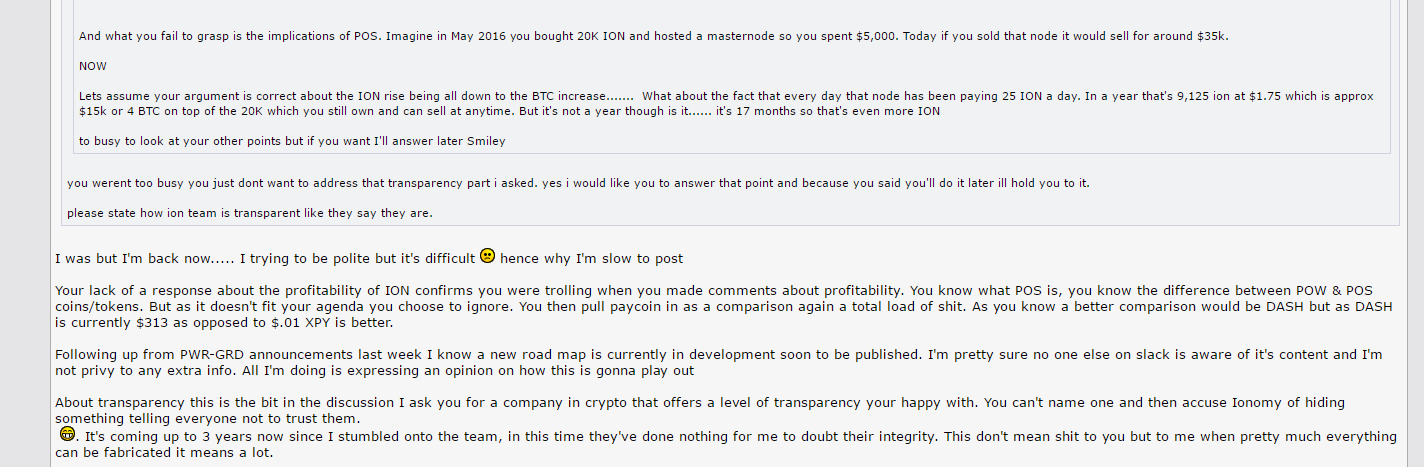This screenshot has height=467, width=1424.
Task: Click the undecided face emoji after "difficult"
Action: coord(487,256)
